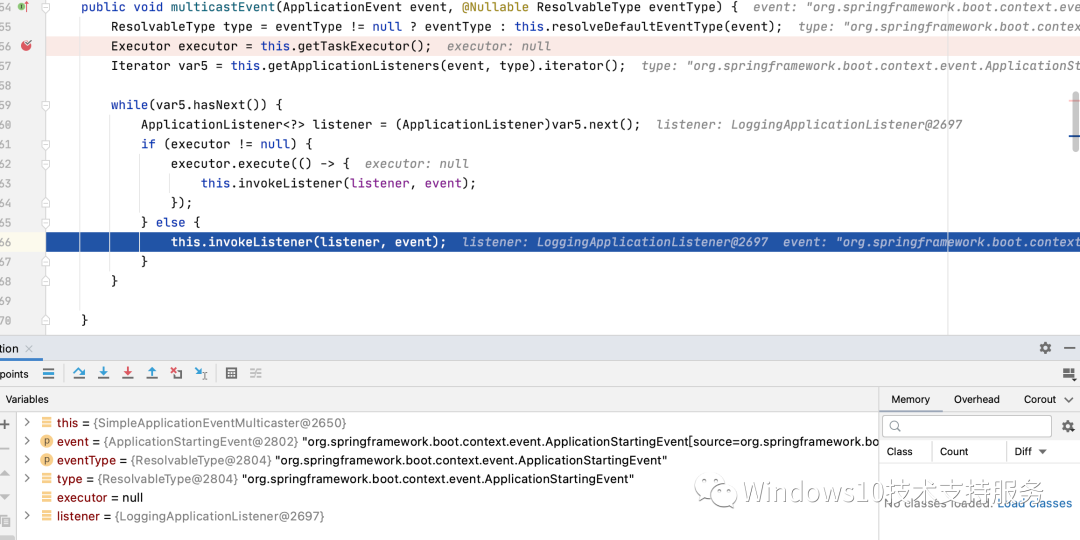This screenshot has height=540, width=1080.
Task: Open Evaluate Expression calculator icon
Action: point(231,373)
